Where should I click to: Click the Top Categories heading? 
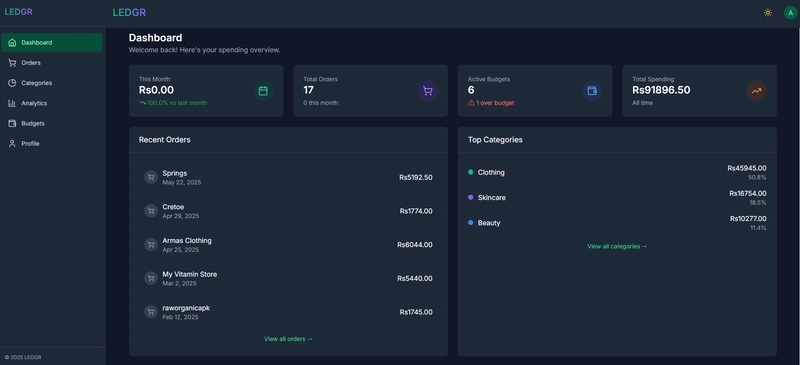pyautogui.click(x=495, y=140)
